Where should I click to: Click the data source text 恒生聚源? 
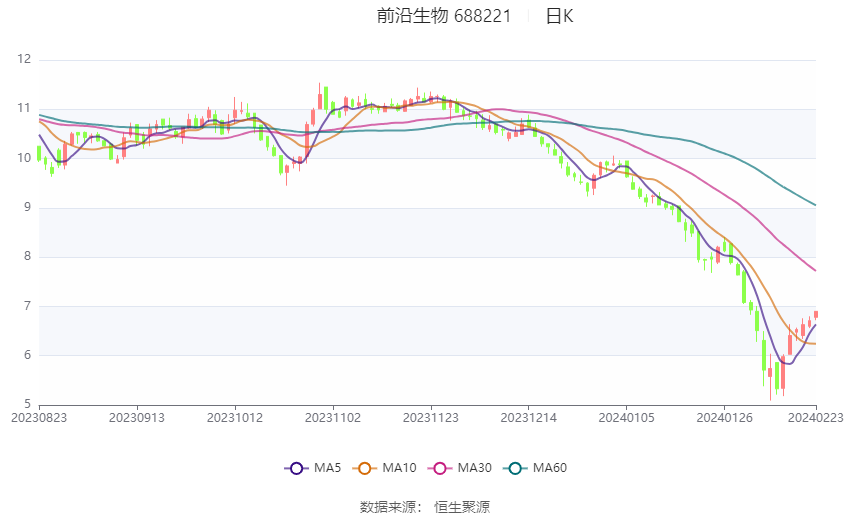point(462,507)
